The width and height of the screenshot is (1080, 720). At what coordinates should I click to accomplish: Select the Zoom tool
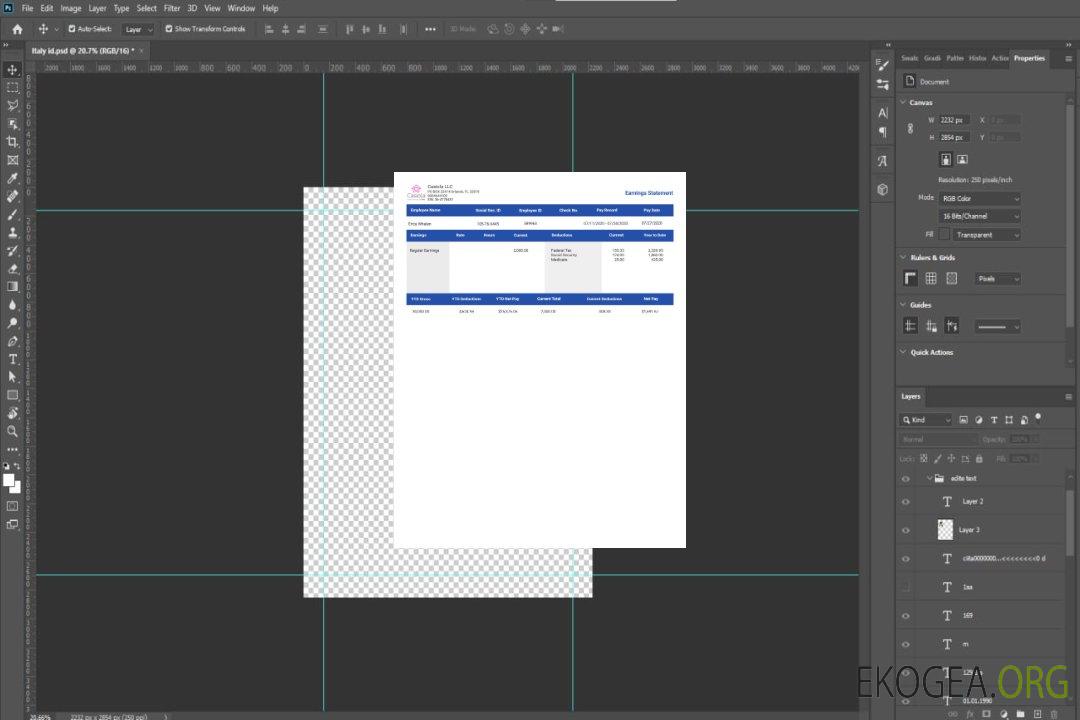coord(12,431)
